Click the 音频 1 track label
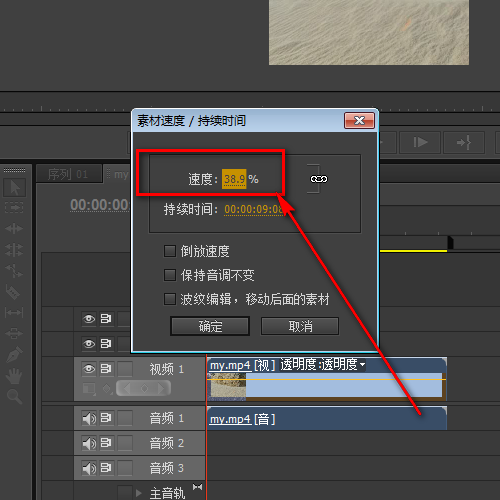The height and width of the screenshot is (500, 500). tap(166, 418)
